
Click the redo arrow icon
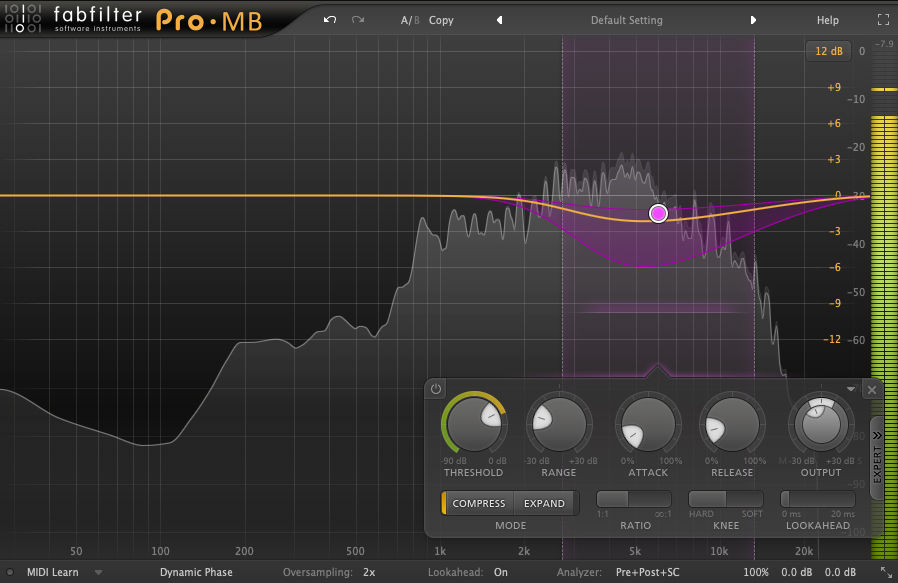(x=358, y=20)
